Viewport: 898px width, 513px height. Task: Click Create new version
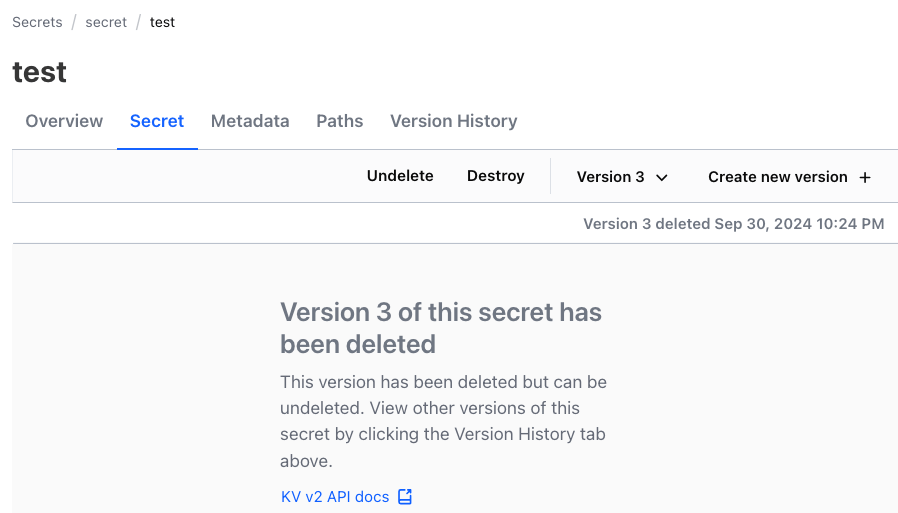point(778,177)
